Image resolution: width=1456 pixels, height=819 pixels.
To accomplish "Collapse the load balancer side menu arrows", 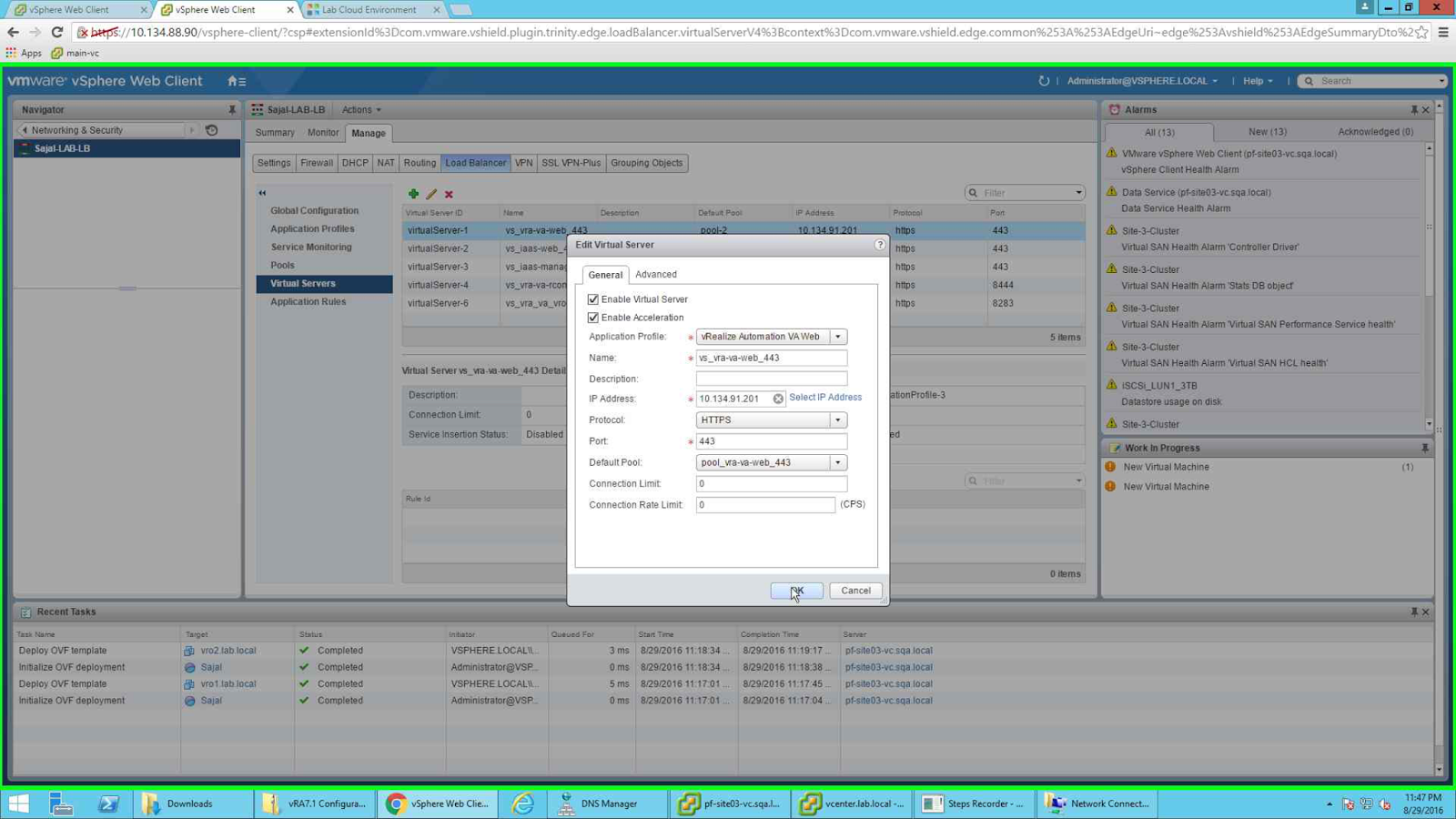I will point(262,193).
